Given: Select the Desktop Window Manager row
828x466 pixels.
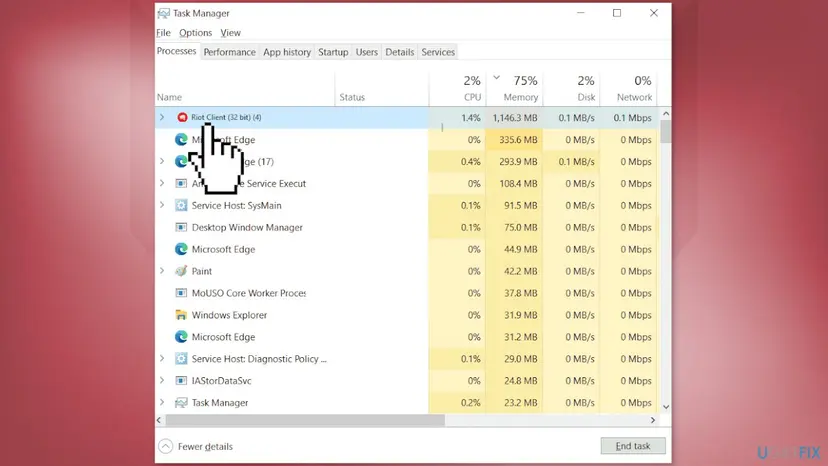Looking at the screenshot, I should (406, 227).
